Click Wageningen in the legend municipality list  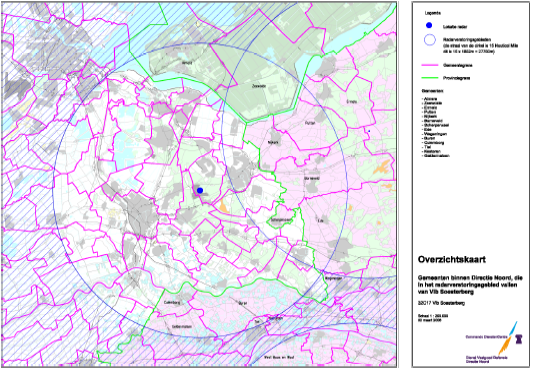[435, 134]
